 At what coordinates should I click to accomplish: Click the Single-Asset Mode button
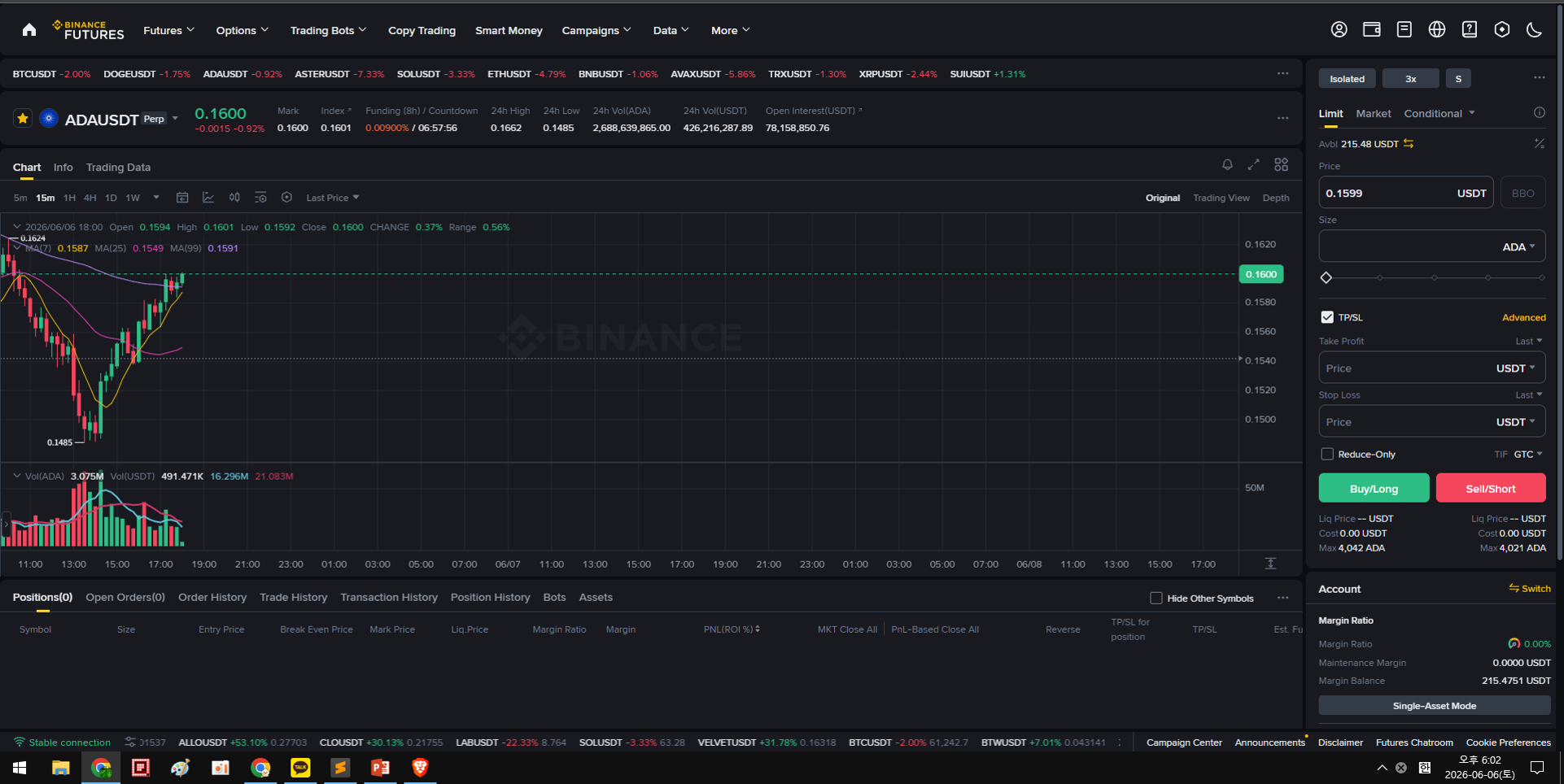click(x=1434, y=705)
